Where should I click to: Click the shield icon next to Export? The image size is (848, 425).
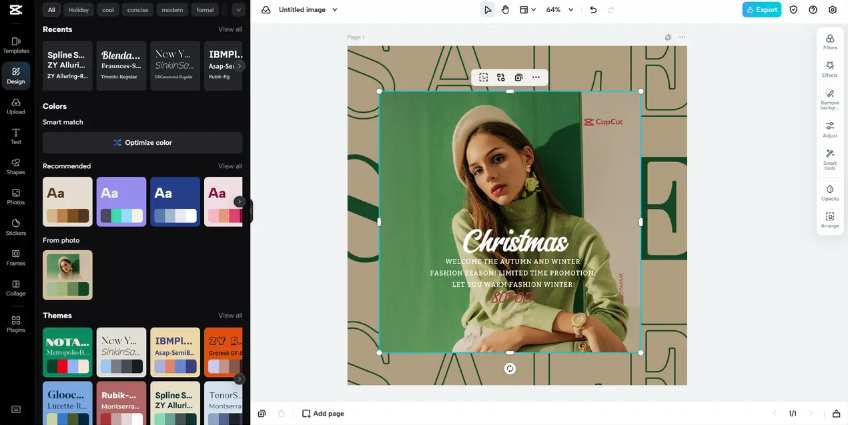pos(793,10)
